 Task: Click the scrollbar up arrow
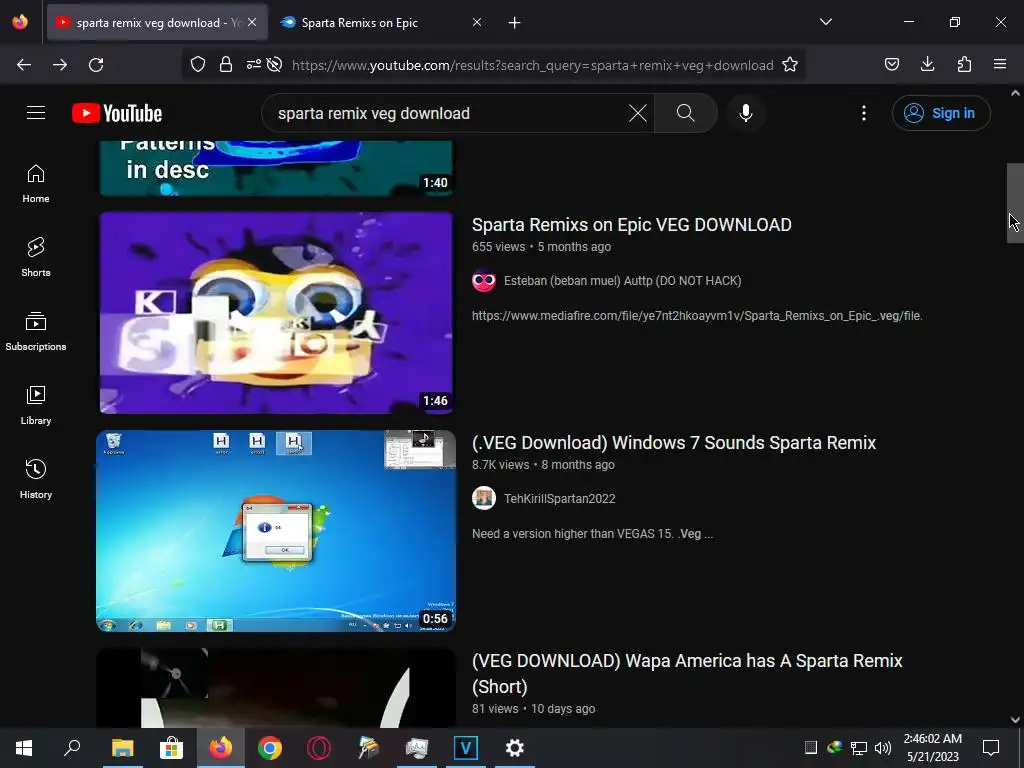[x=1015, y=93]
